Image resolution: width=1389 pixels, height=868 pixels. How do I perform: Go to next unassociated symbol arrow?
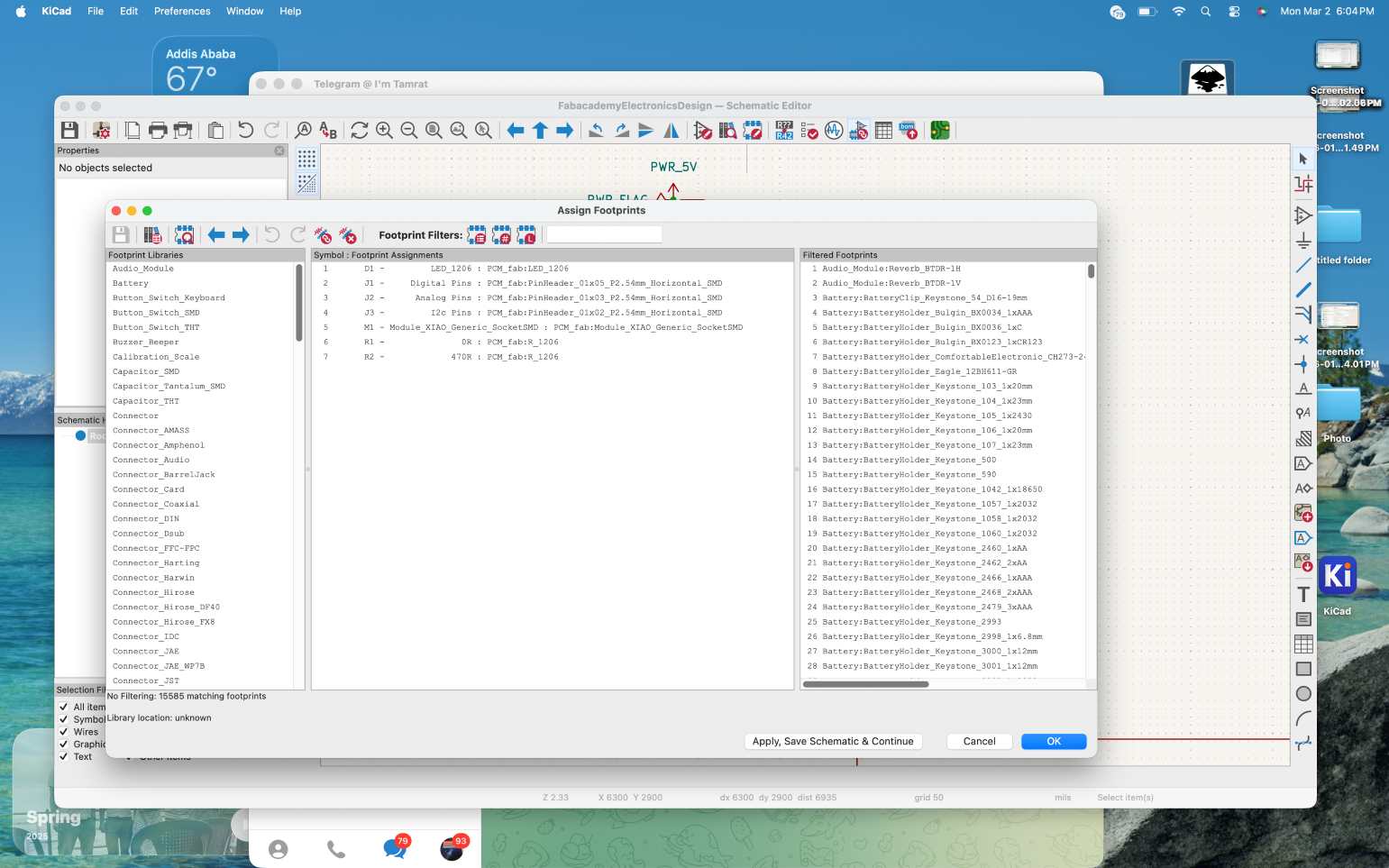click(x=241, y=235)
